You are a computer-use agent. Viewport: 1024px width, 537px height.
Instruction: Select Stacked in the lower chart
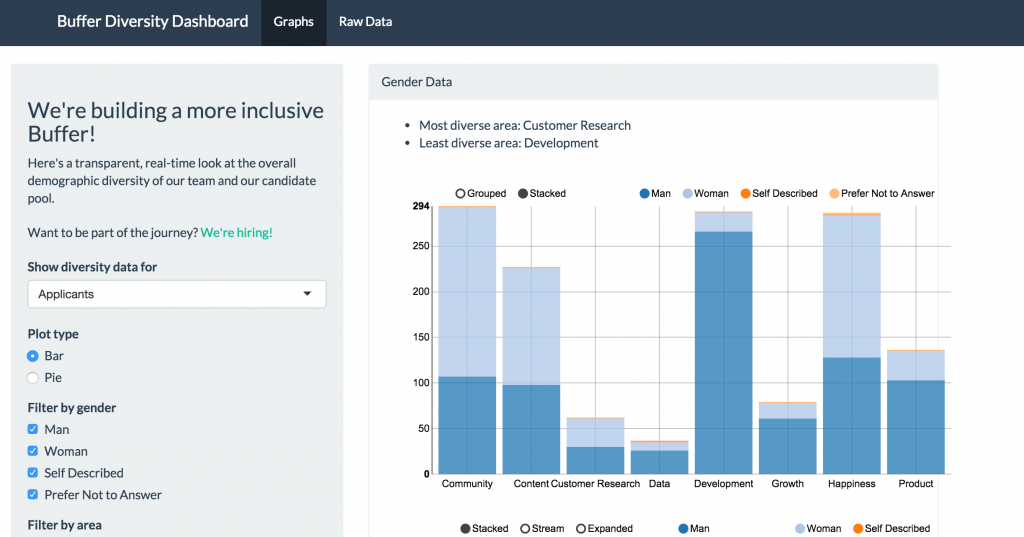pyautogui.click(x=485, y=529)
